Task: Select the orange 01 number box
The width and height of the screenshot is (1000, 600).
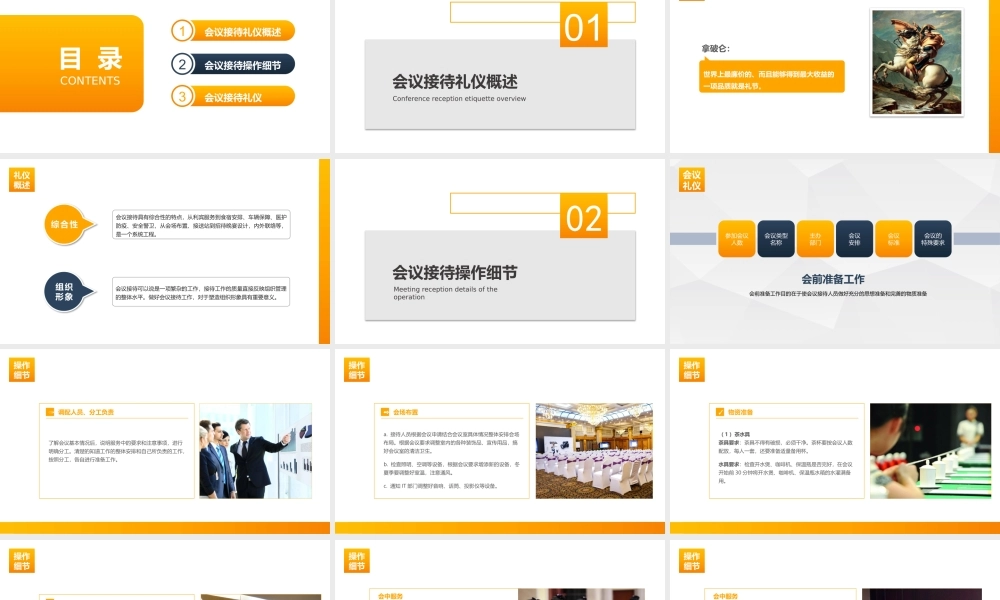Action: pyautogui.click(x=584, y=26)
